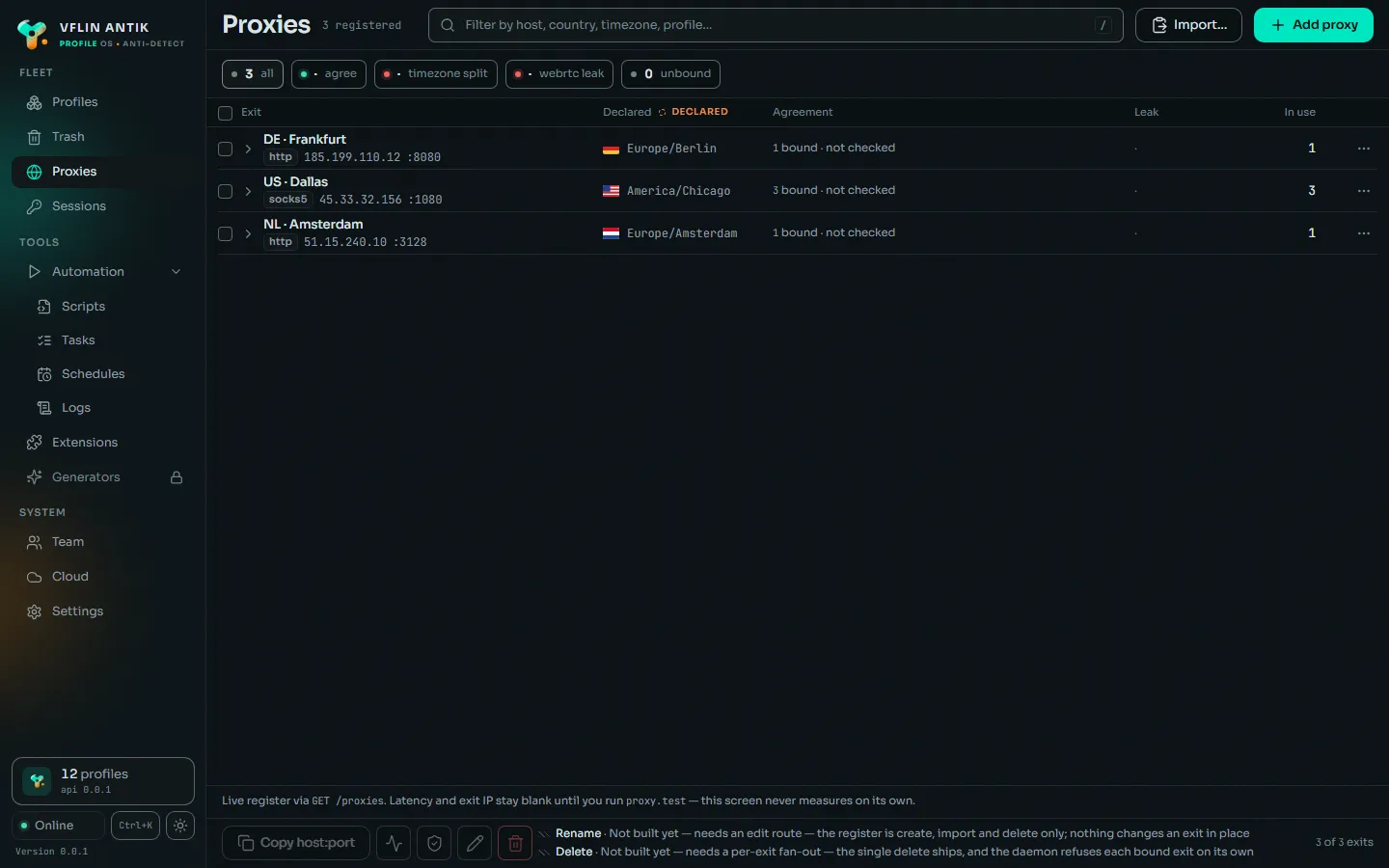Screen dimensions: 1389x868
Task: Click the Settings gear icon
Action: (x=35, y=611)
